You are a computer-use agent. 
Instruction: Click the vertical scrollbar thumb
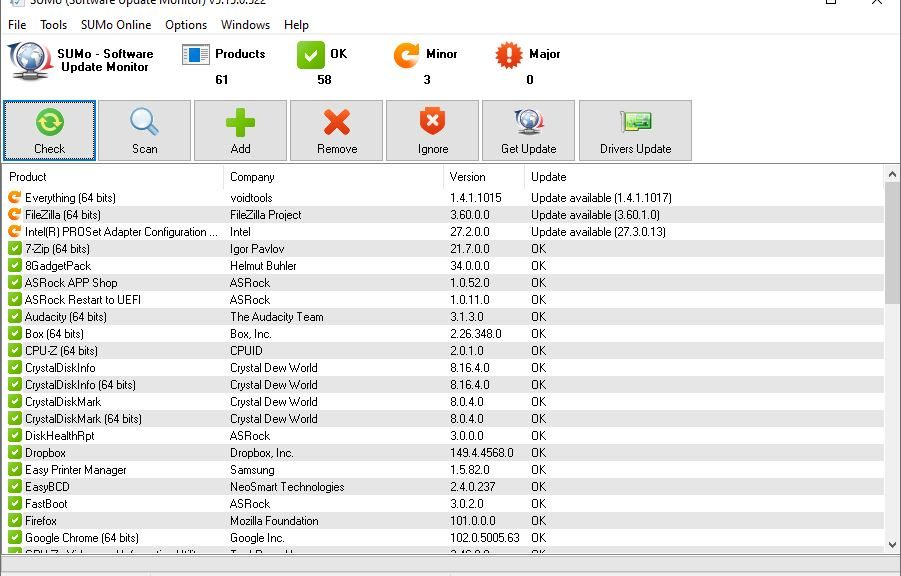coord(892,243)
